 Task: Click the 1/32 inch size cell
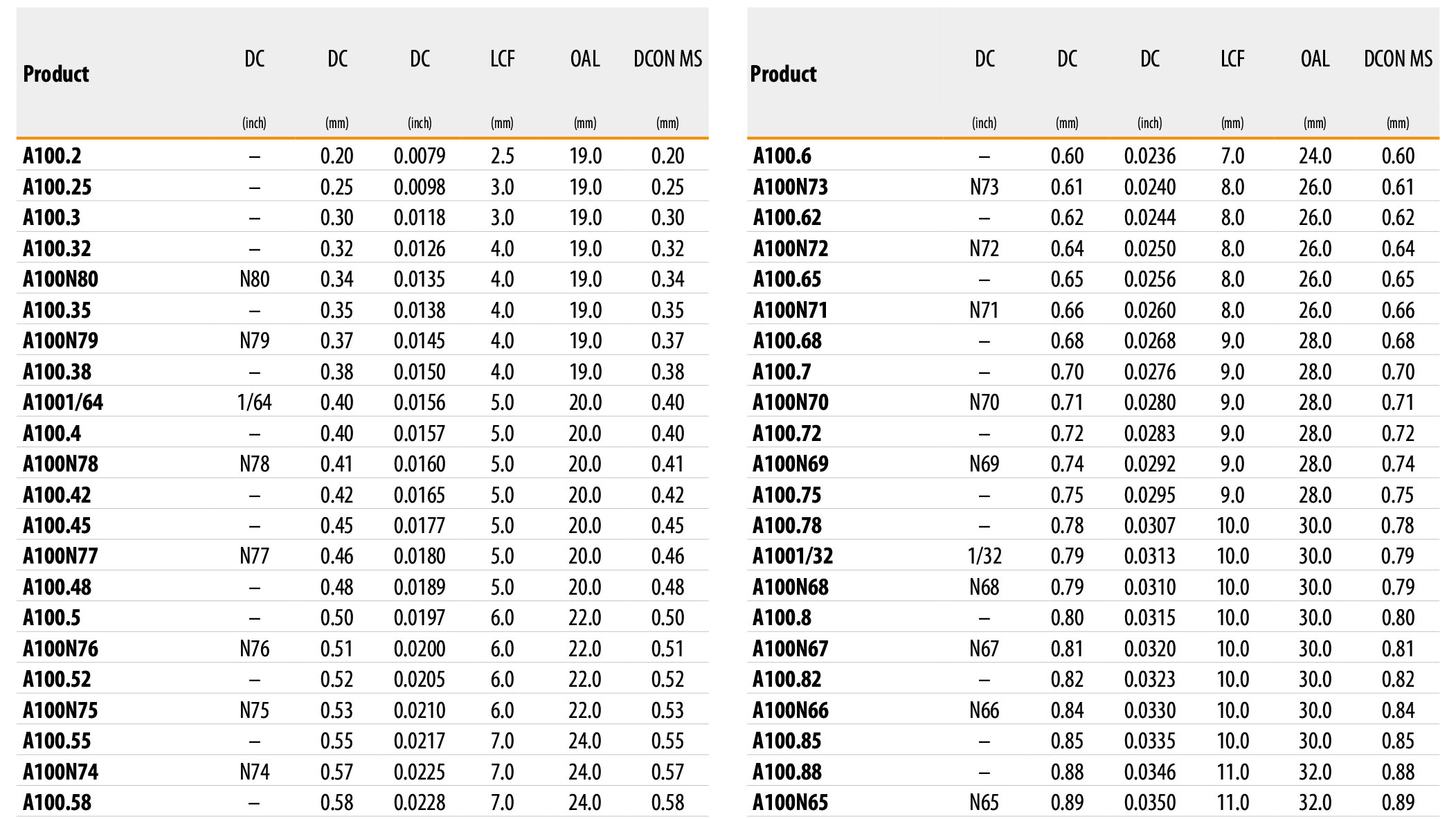985,556
